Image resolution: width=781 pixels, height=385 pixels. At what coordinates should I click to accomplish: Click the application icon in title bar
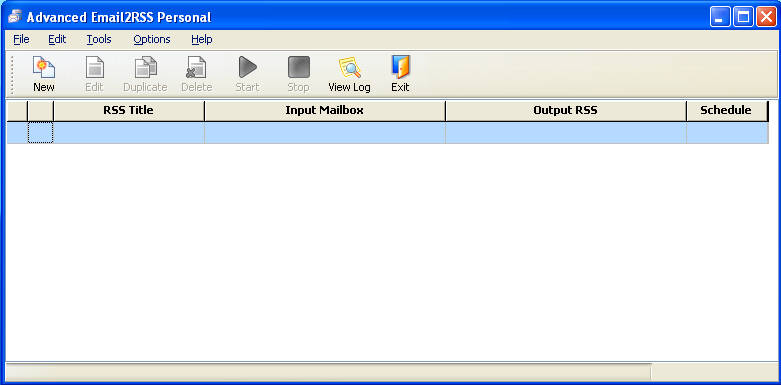(x=14, y=17)
